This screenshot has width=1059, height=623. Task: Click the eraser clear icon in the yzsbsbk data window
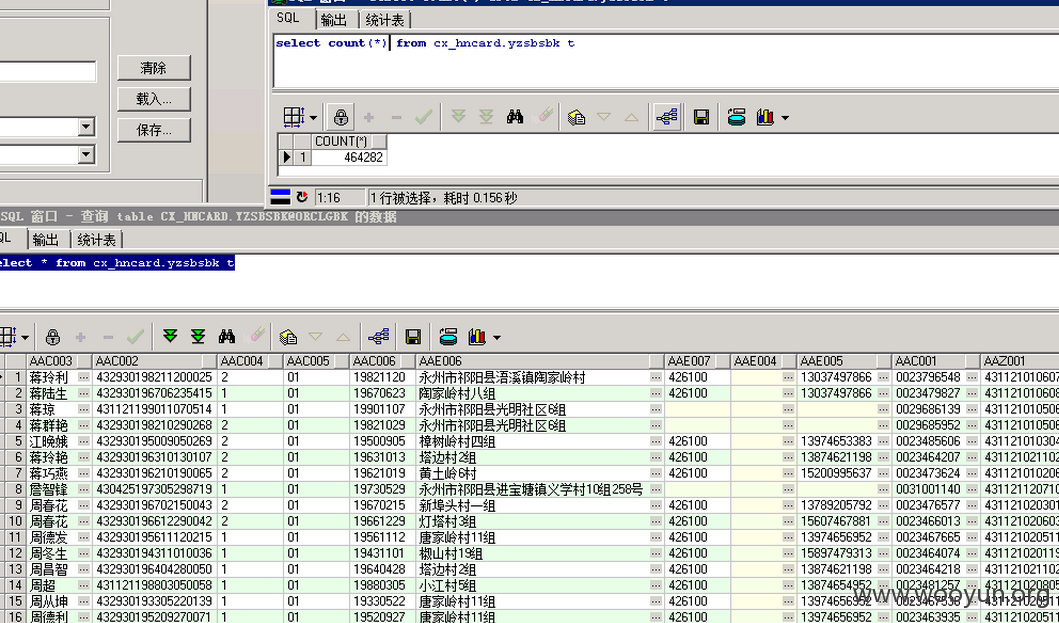point(257,334)
